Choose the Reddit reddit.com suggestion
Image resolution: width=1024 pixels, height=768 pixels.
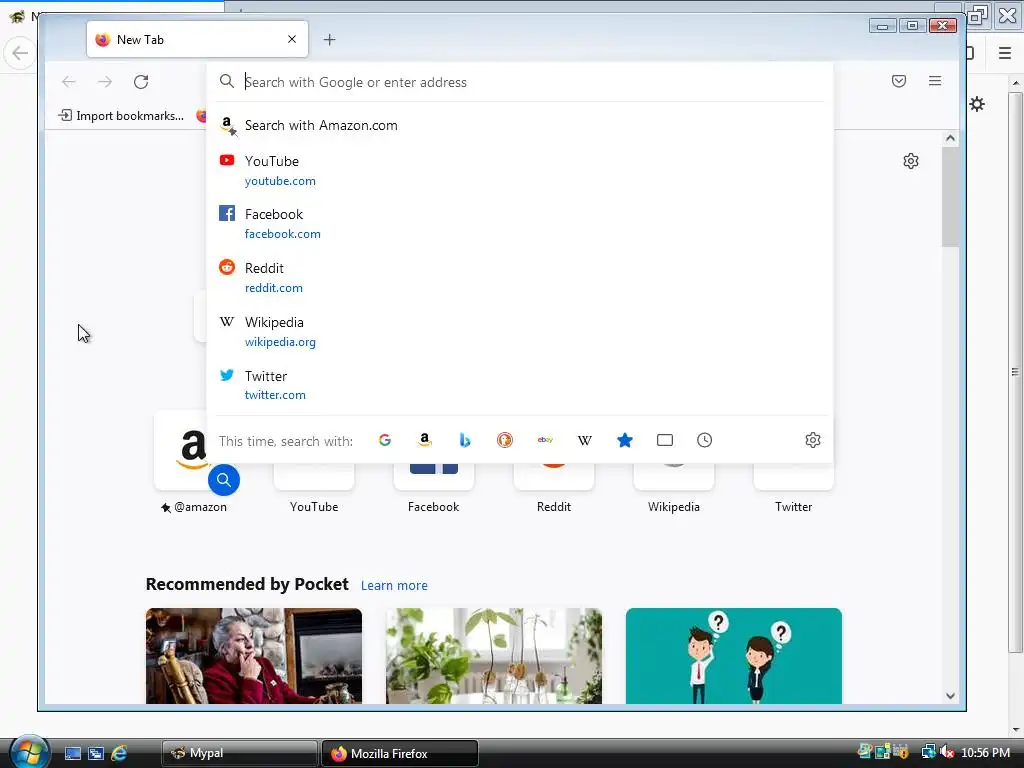520,278
